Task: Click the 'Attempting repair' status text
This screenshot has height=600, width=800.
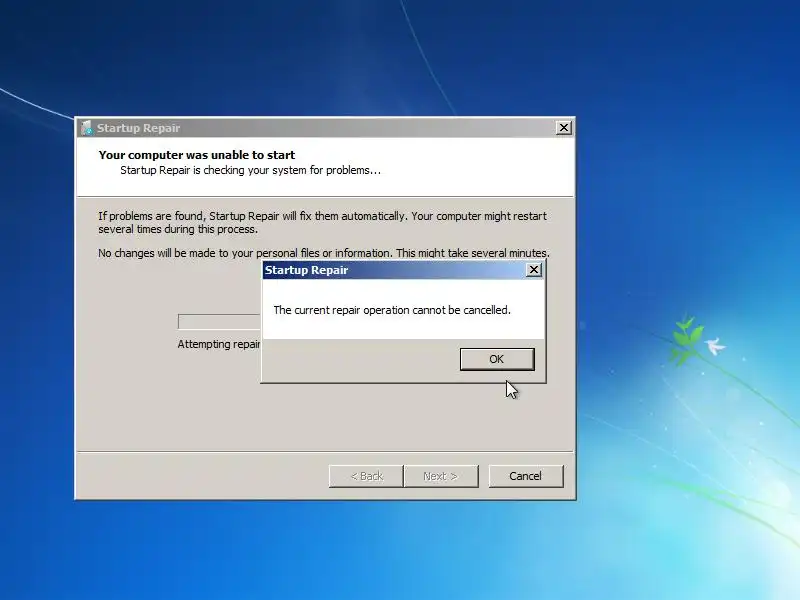Action: tap(219, 344)
